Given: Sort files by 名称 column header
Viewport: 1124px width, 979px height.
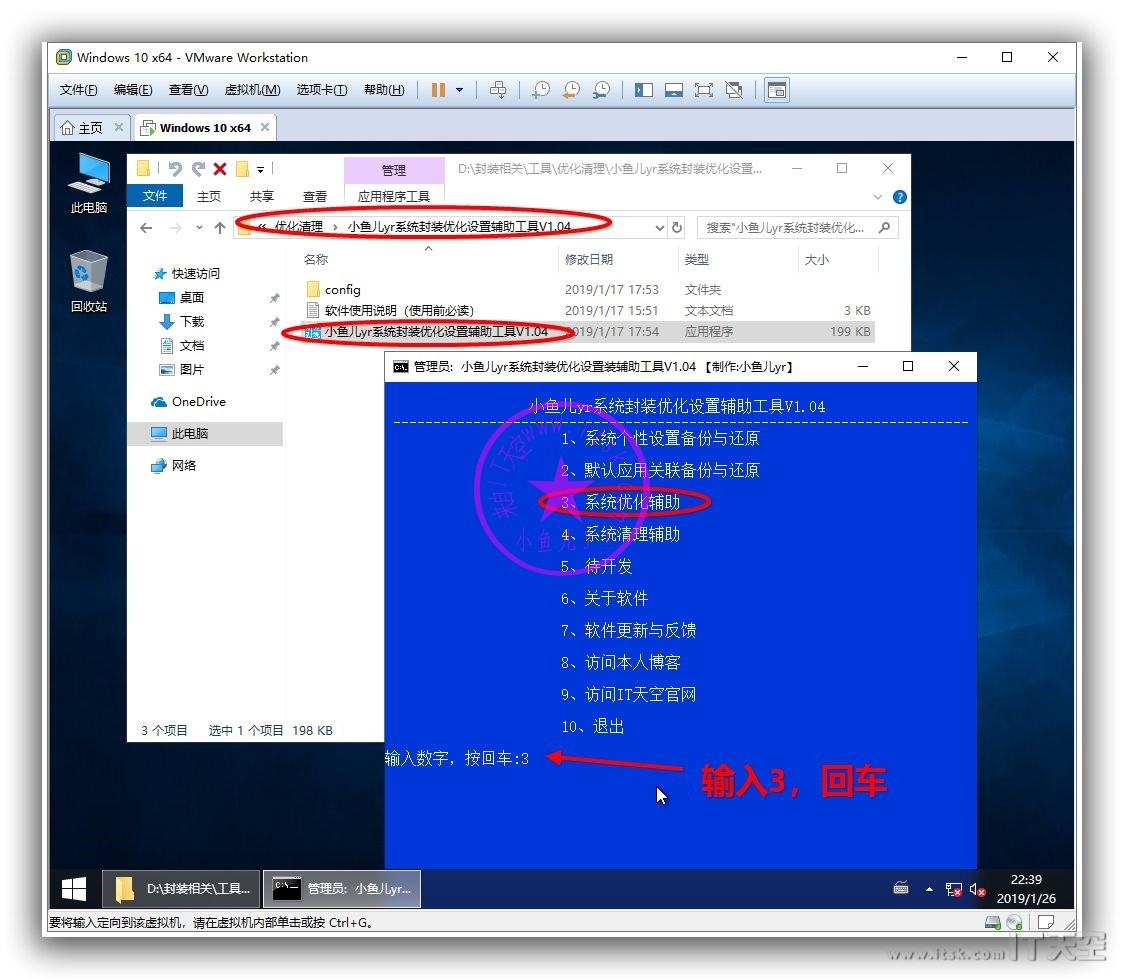Looking at the screenshot, I should tap(315, 259).
